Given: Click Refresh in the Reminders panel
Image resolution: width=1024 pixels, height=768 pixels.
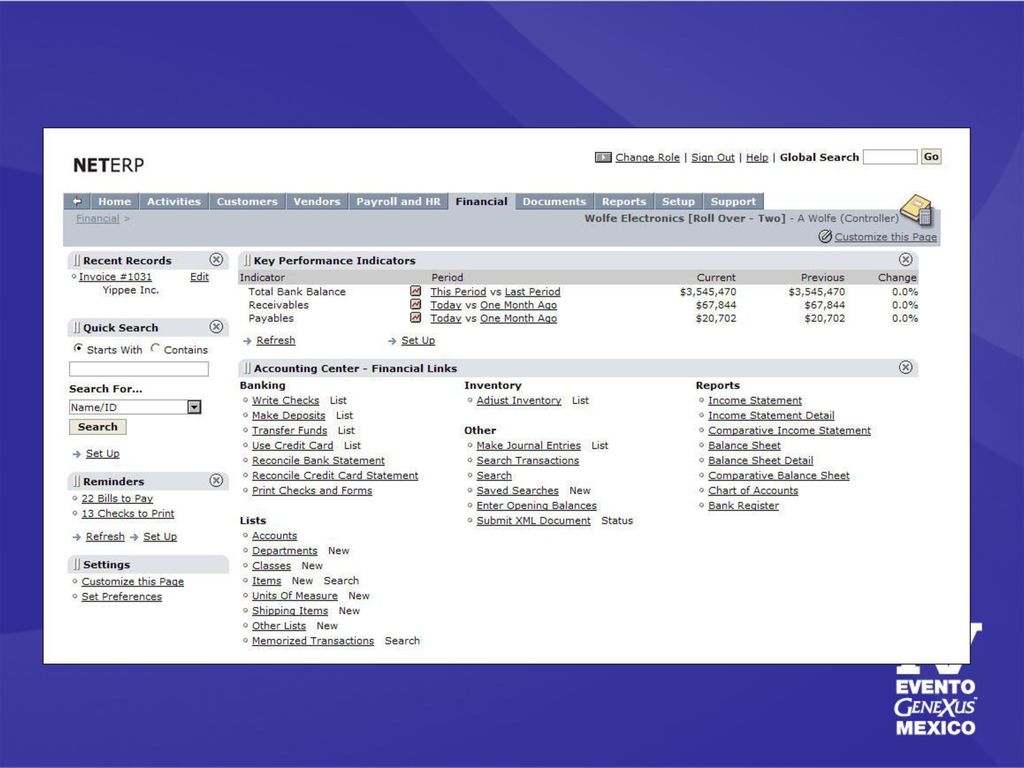Looking at the screenshot, I should coord(105,536).
